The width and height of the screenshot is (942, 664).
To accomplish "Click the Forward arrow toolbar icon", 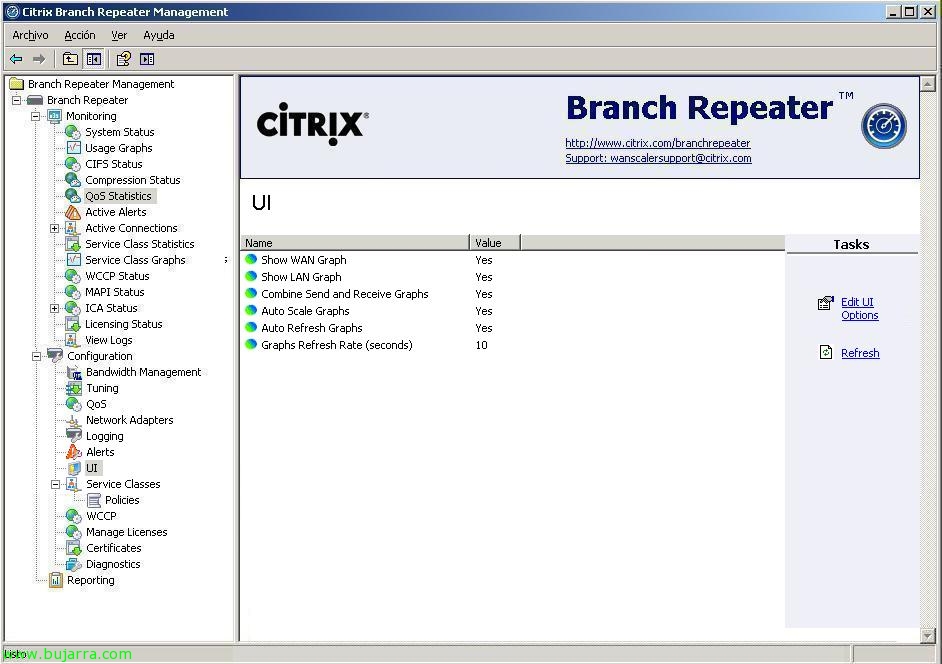I will (39, 59).
